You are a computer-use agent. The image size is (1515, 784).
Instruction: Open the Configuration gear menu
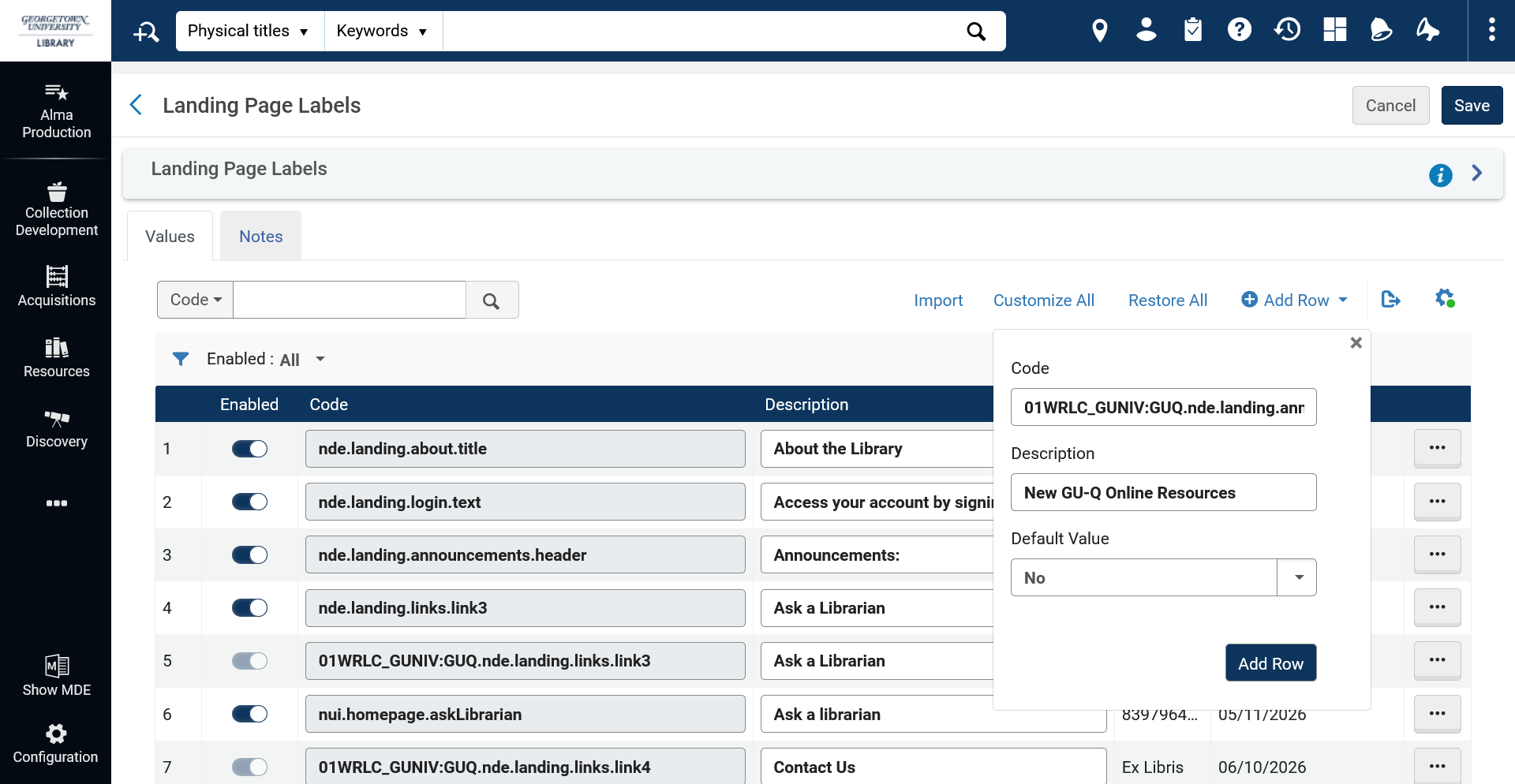tap(56, 744)
